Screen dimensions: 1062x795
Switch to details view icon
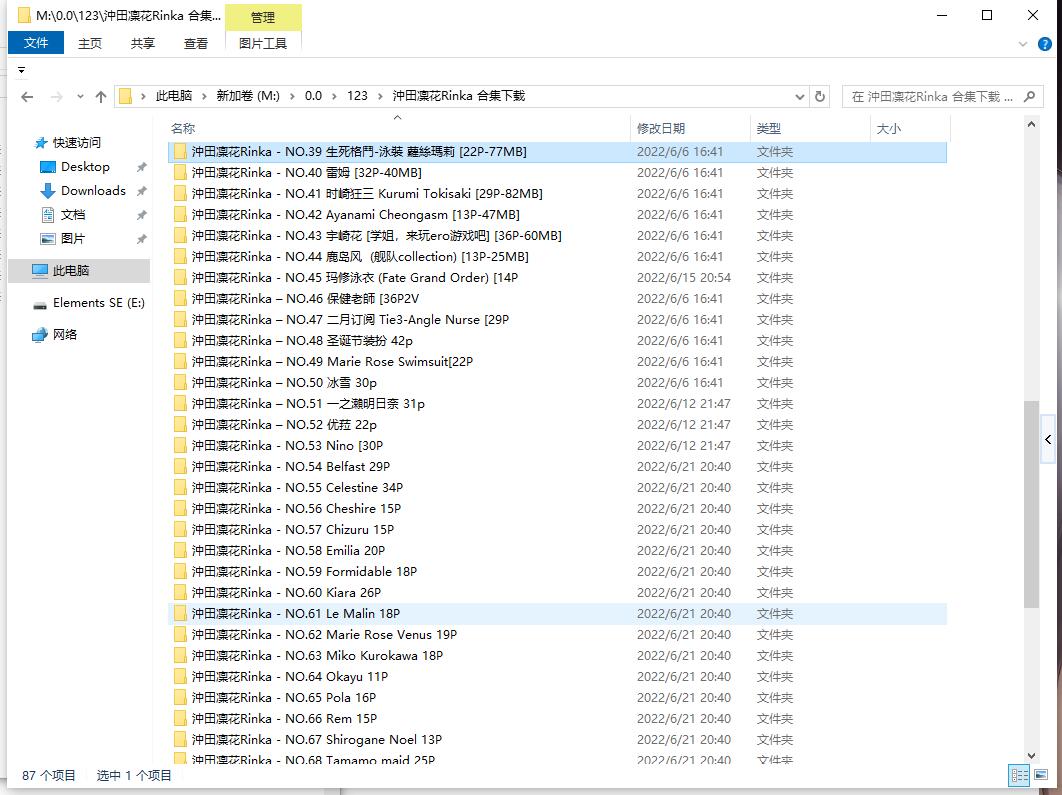(x=1019, y=775)
